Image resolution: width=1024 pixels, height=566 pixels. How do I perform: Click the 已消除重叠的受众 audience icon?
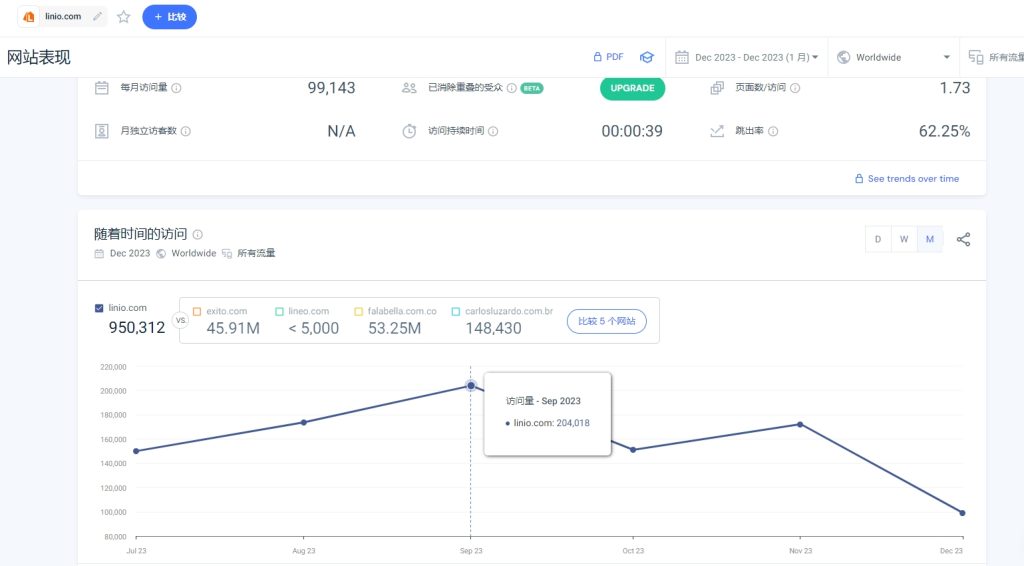pyautogui.click(x=409, y=87)
